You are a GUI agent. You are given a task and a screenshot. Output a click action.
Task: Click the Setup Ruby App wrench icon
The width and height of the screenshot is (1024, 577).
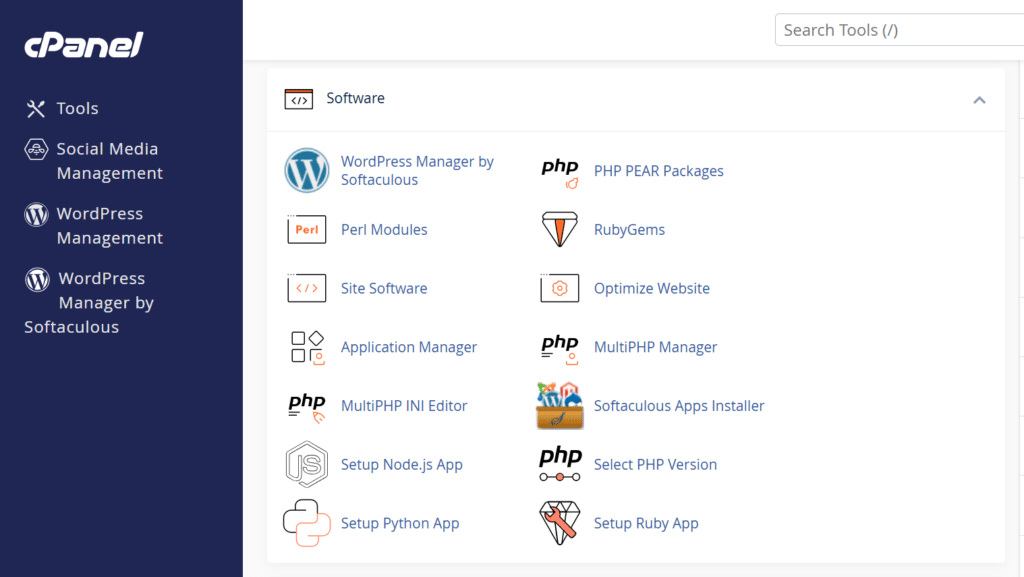point(559,523)
